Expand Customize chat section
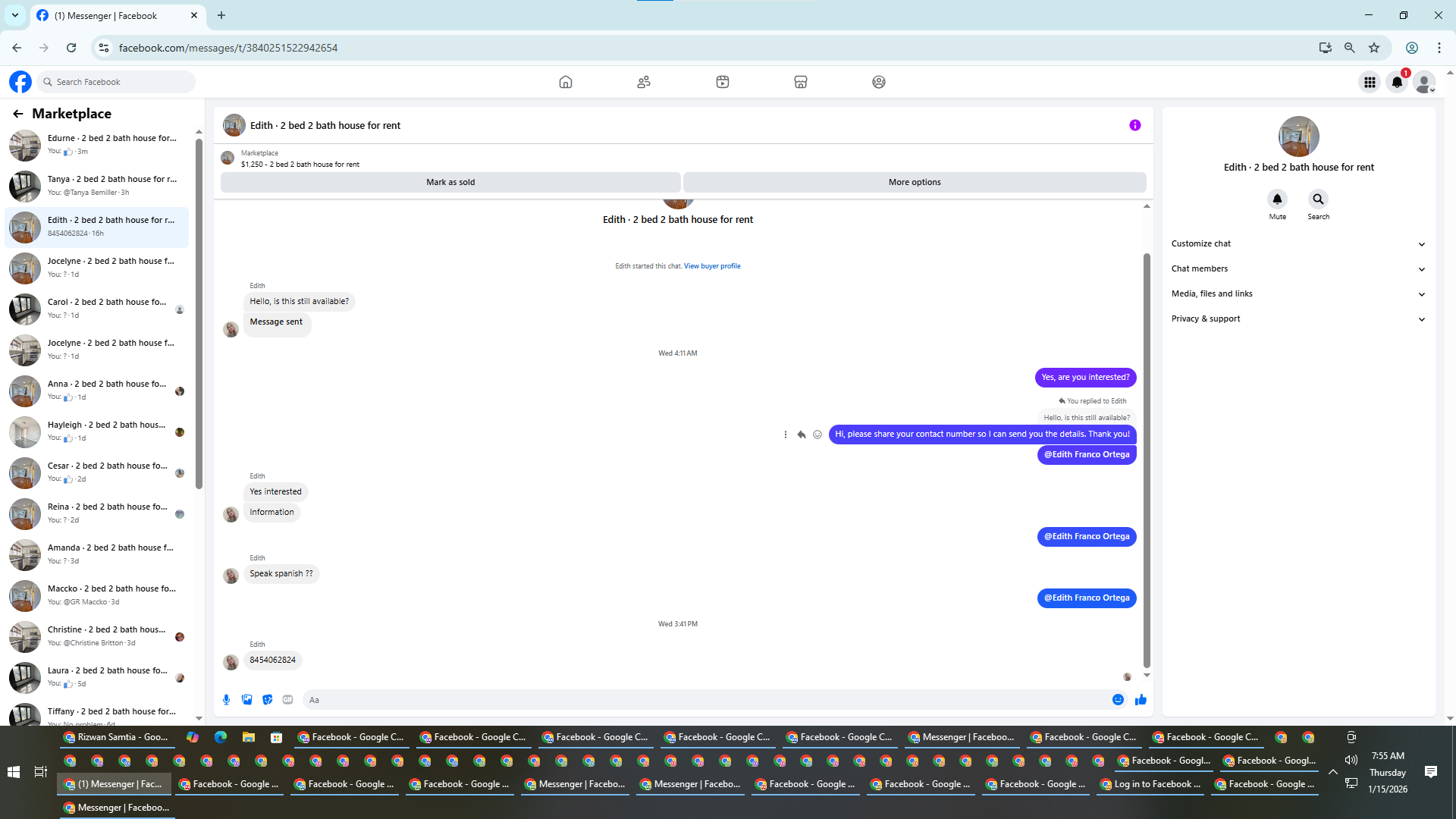This screenshot has height=819, width=1456. tap(1298, 243)
